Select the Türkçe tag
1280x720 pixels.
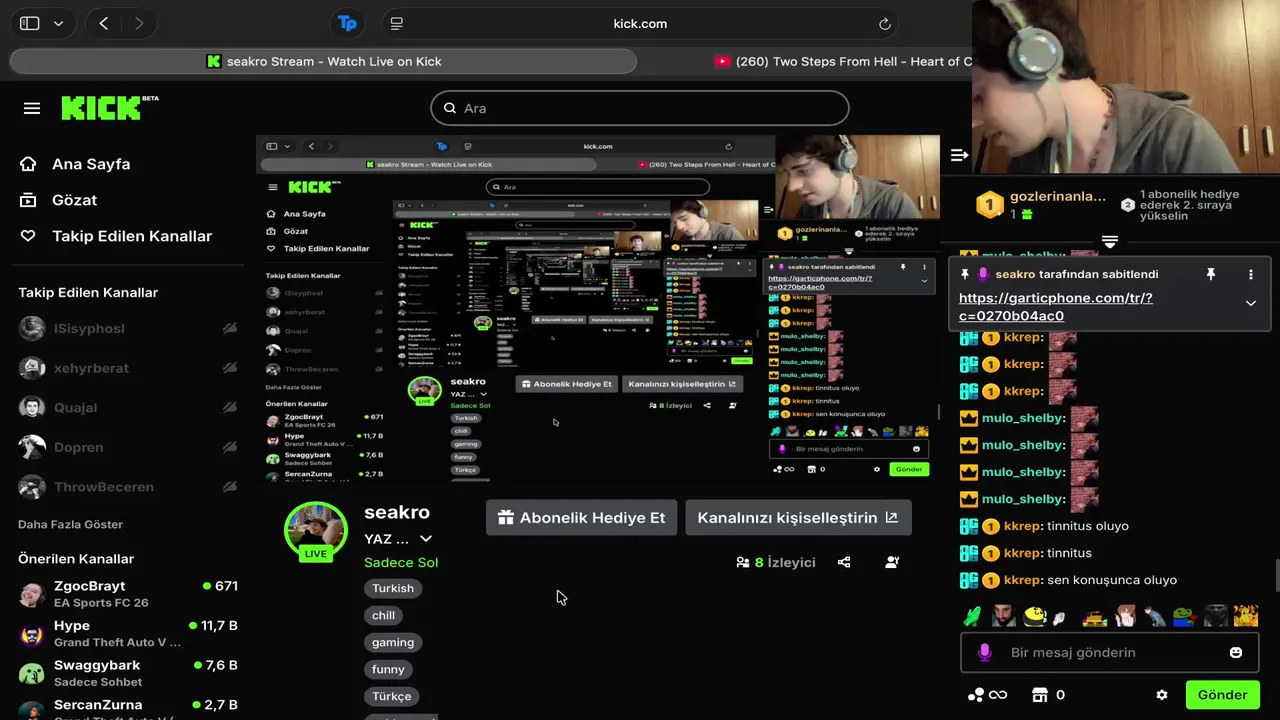tap(391, 696)
